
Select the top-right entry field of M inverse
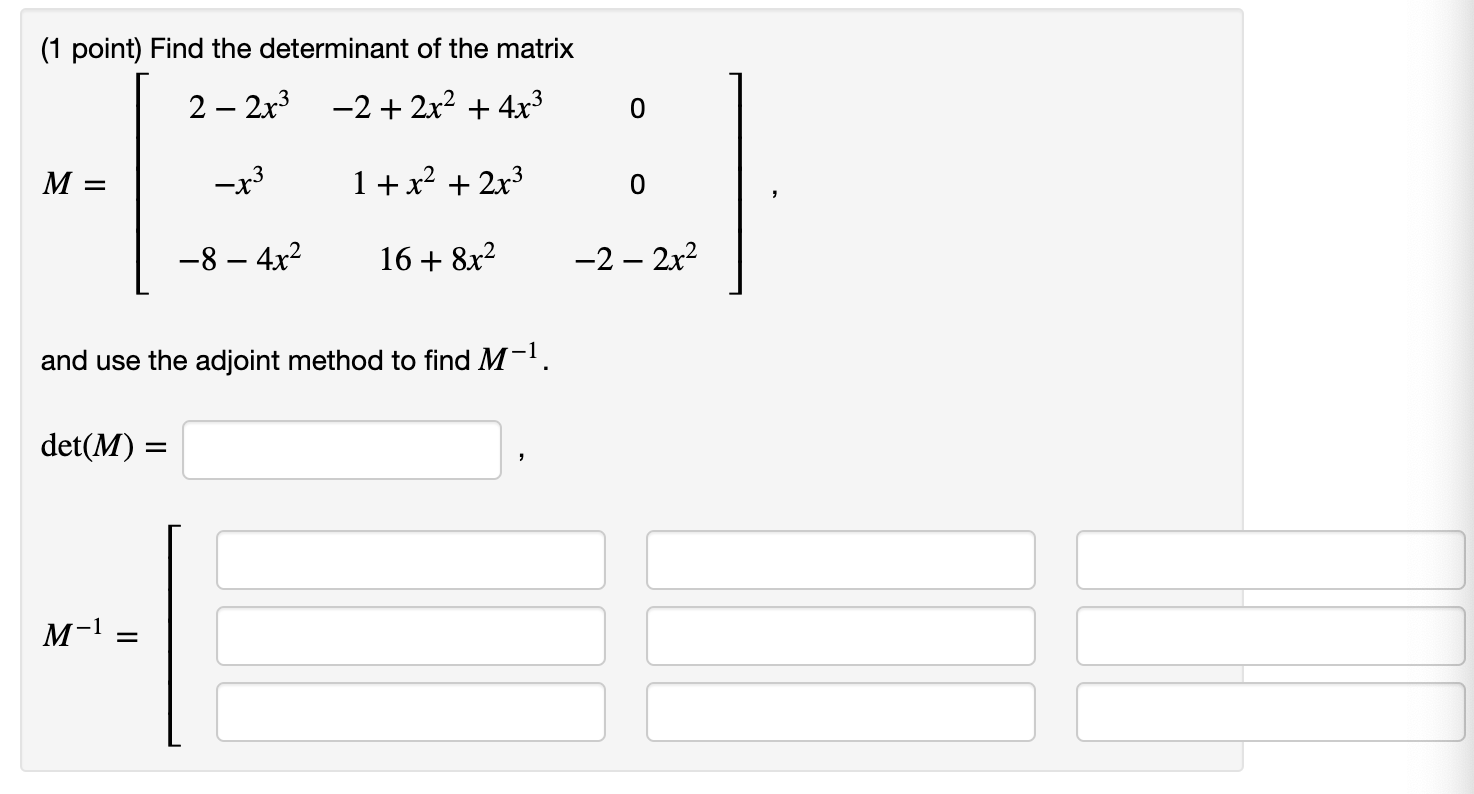coord(1270,560)
